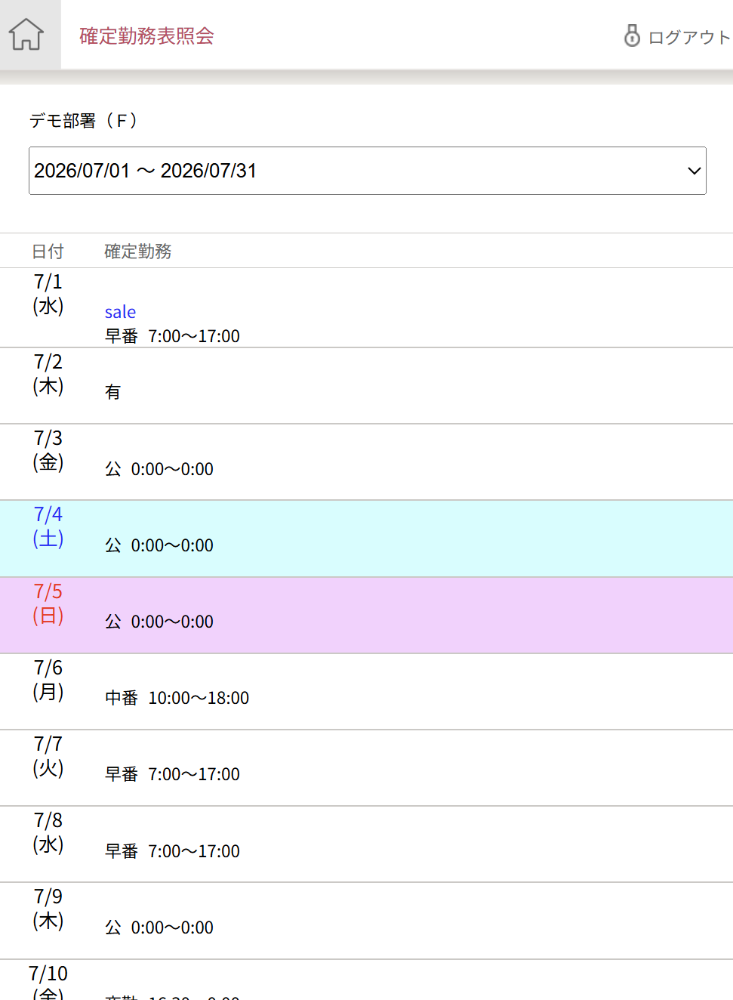Select the 7/3 (金) date cell

(x=48, y=450)
